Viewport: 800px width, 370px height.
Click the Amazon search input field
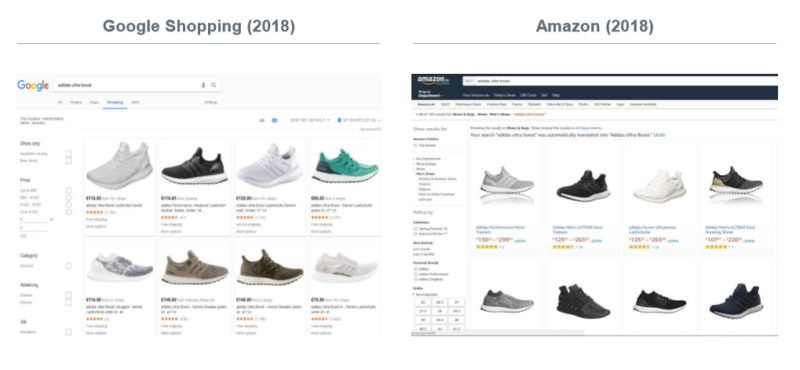(627, 81)
